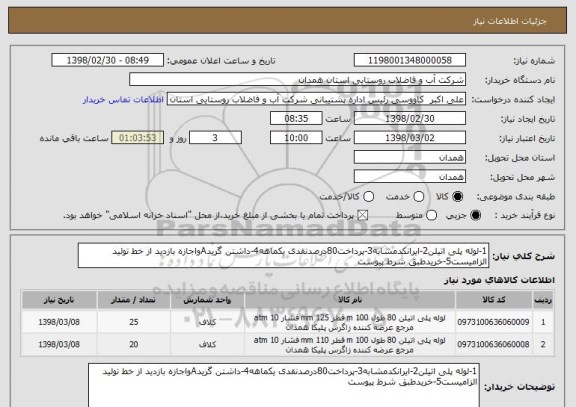Click product code 0973100636060008
The height and width of the screenshot is (407, 576).
(493, 345)
